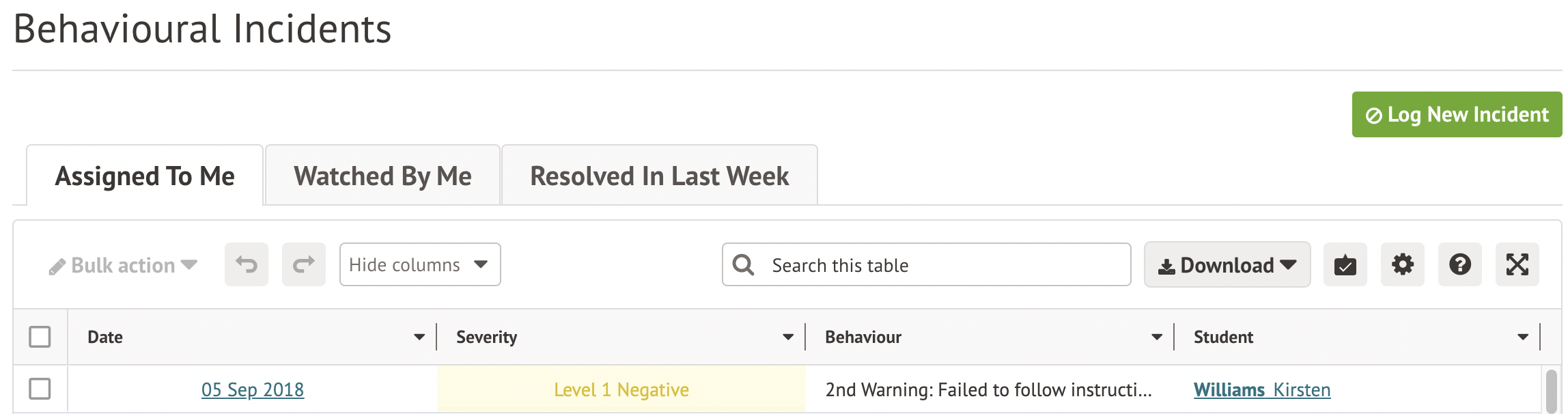Click the undo arrow icon
The height and width of the screenshot is (414, 1568).
[x=247, y=264]
